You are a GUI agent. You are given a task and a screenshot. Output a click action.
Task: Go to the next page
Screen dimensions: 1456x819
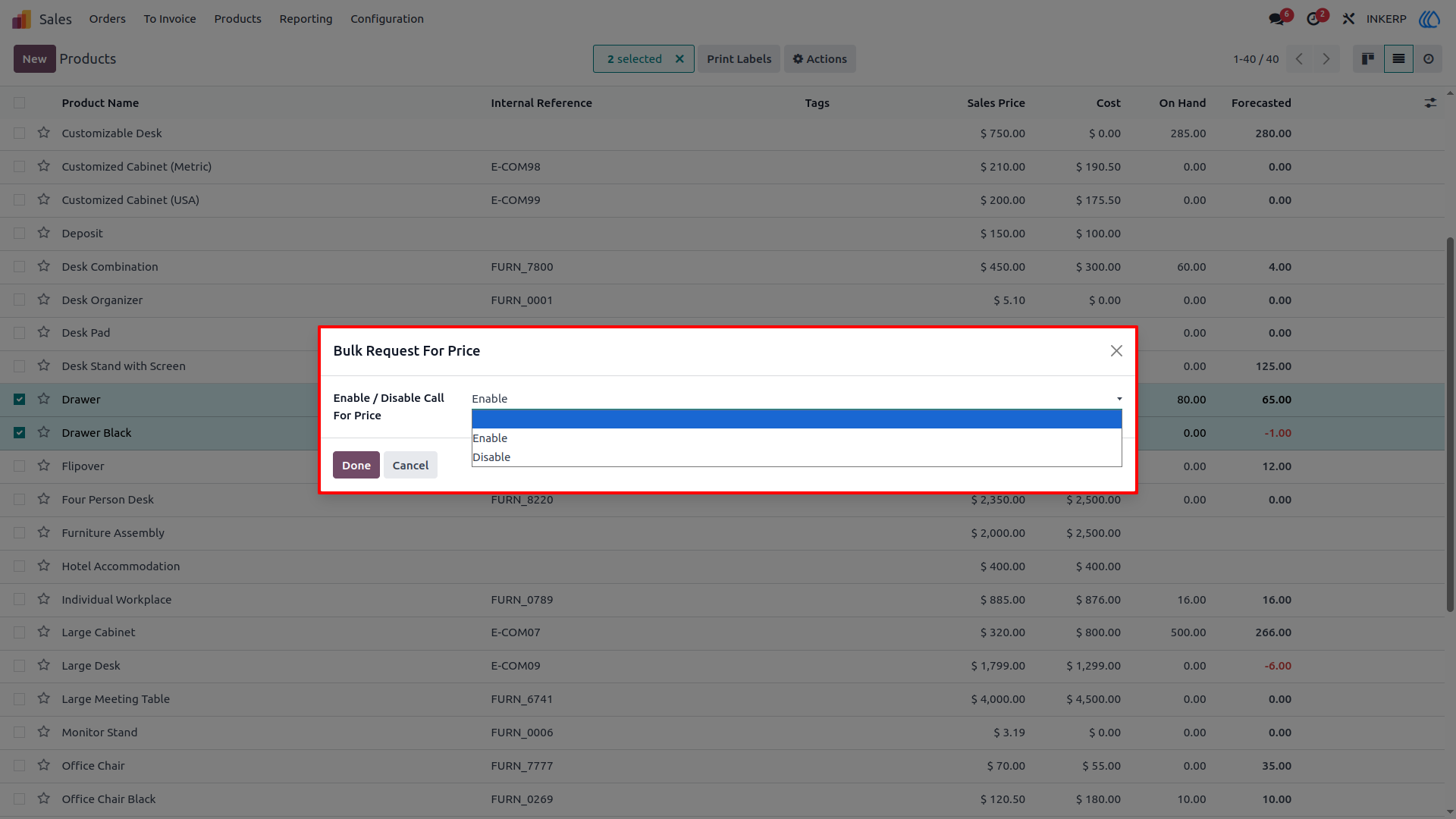[1326, 59]
